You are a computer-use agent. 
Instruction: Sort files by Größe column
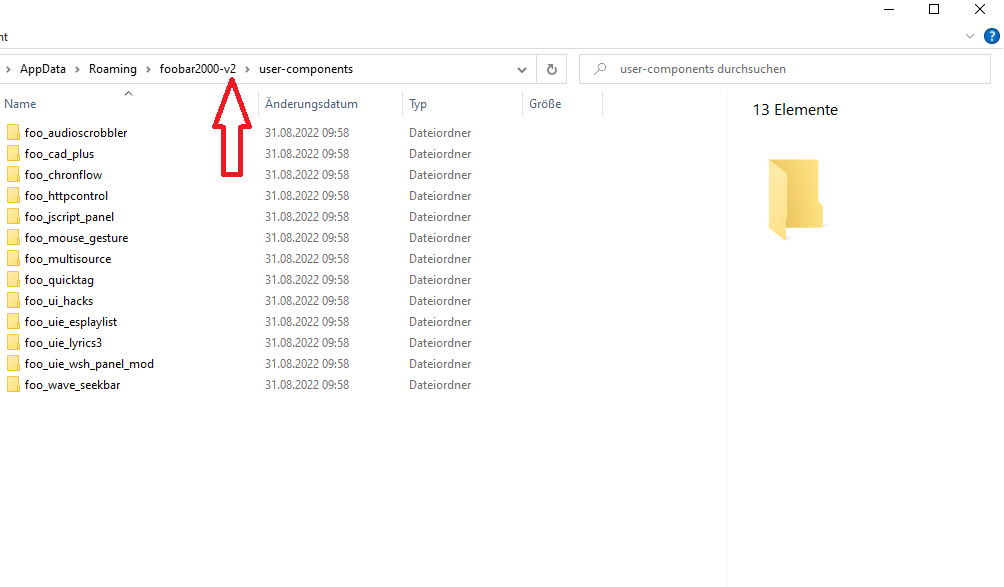point(545,104)
